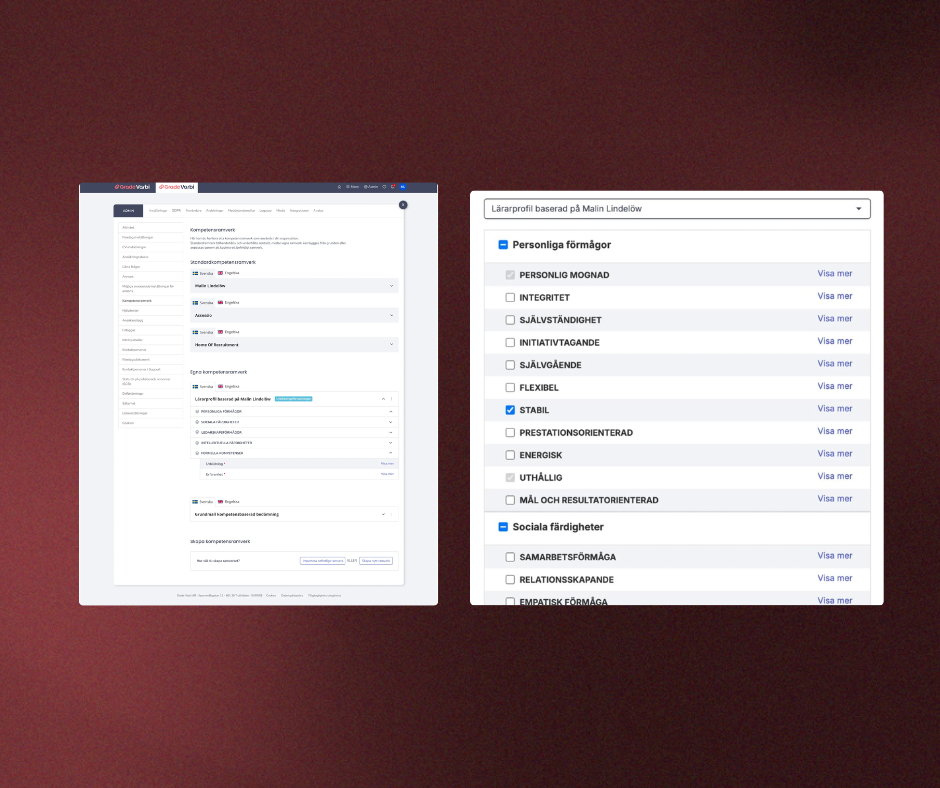Check the INTEGRITET checkbox

[510, 298]
